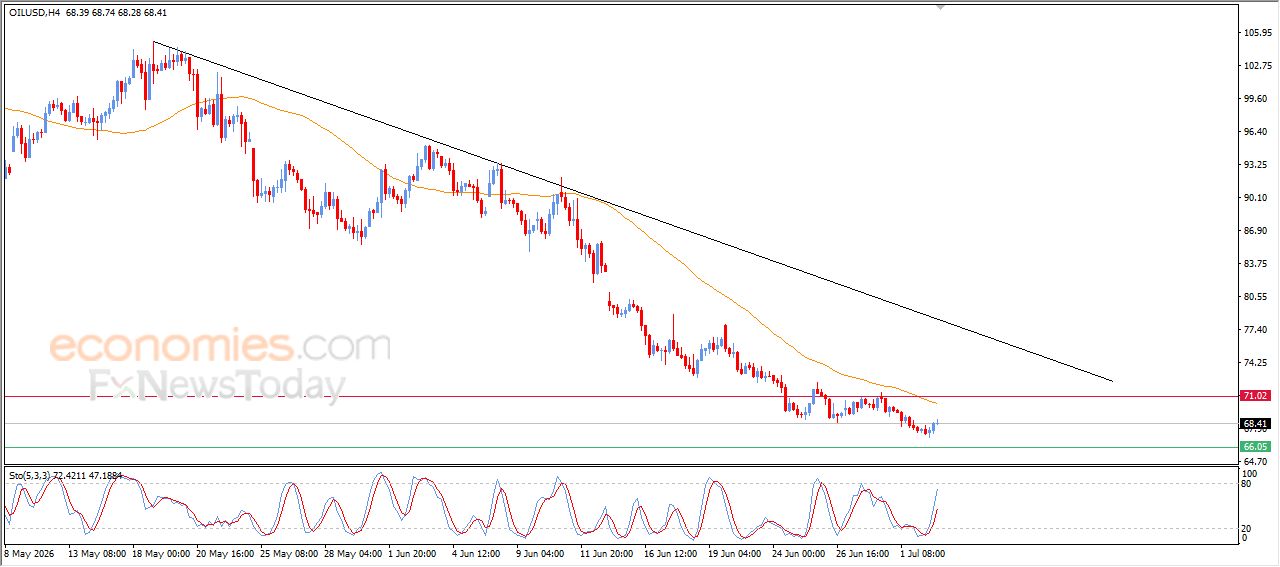Click the economies.com watermark
The image size is (1280, 567).
click(220, 347)
